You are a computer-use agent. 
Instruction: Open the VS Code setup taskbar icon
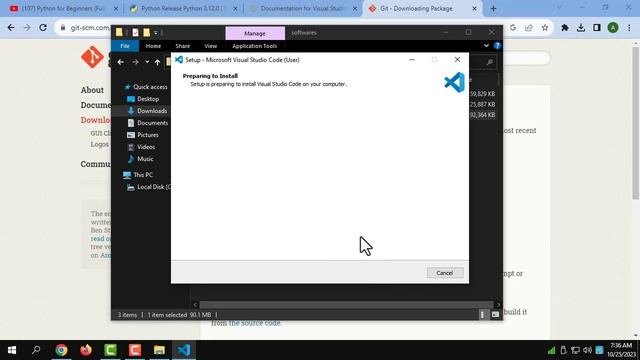184,350
